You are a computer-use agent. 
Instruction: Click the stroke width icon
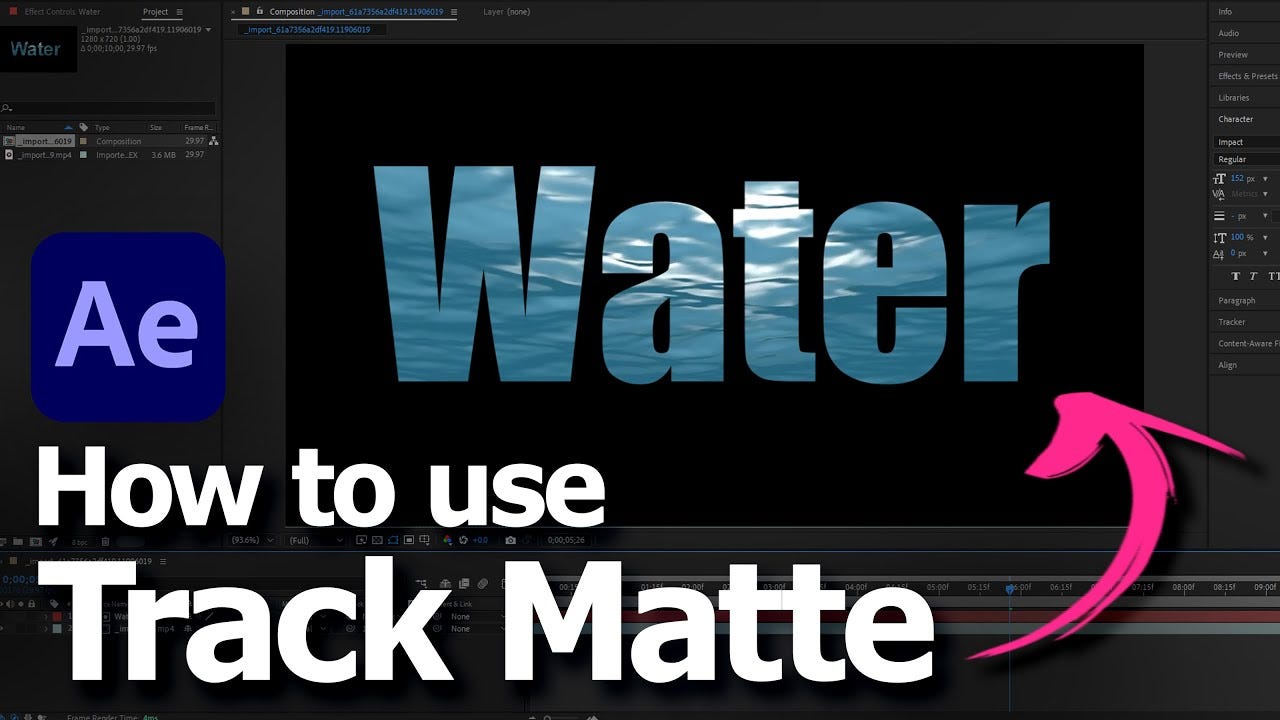coord(1219,216)
